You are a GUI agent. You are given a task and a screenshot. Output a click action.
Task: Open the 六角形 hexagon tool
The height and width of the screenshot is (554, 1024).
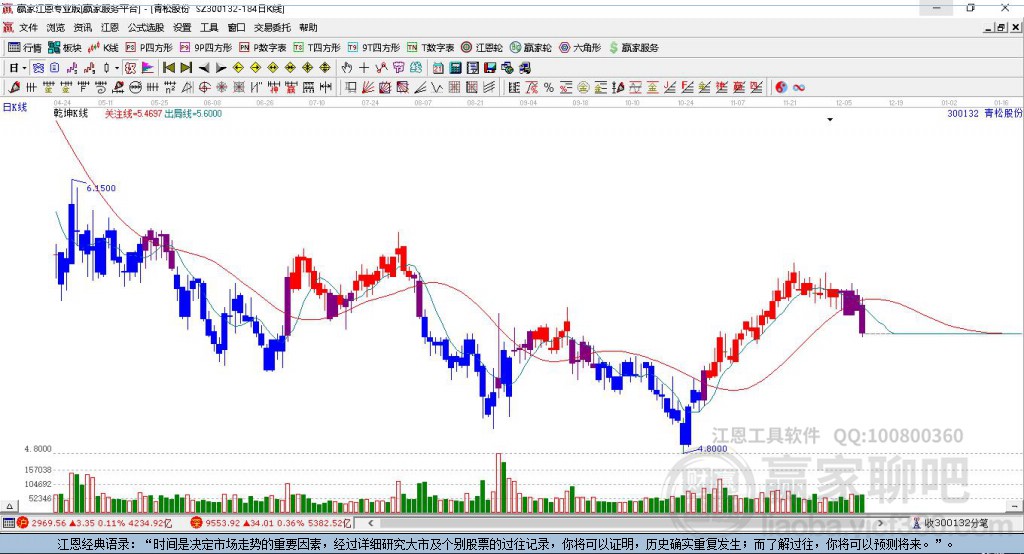pos(580,48)
